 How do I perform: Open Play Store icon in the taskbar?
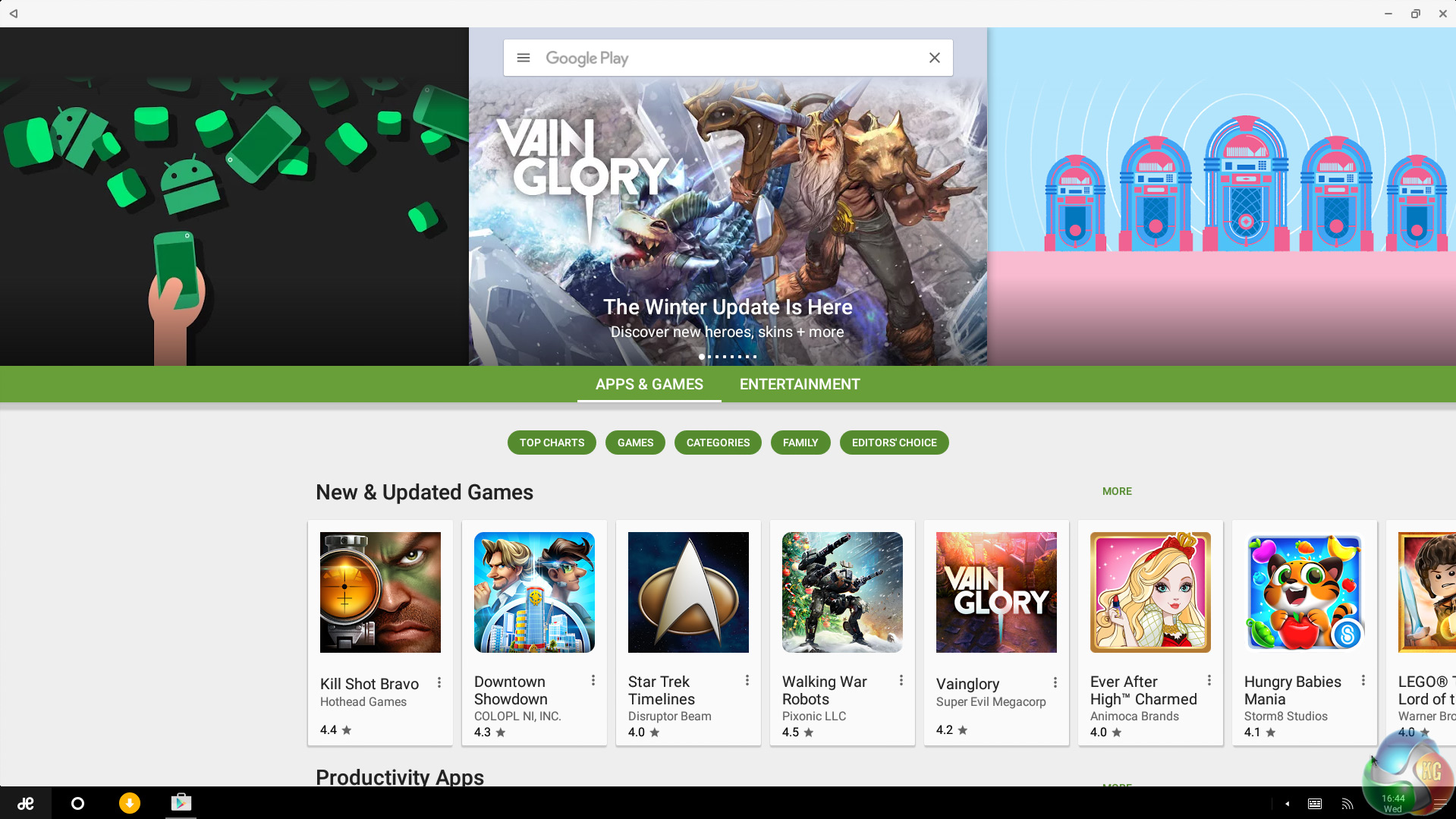click(181, 802)
